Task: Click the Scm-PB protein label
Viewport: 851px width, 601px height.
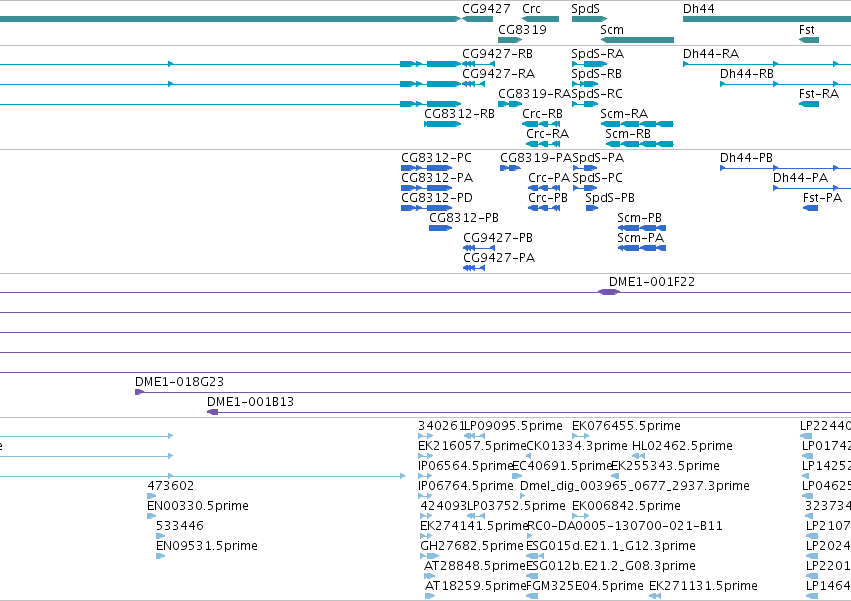Action: tap(639, 218)
